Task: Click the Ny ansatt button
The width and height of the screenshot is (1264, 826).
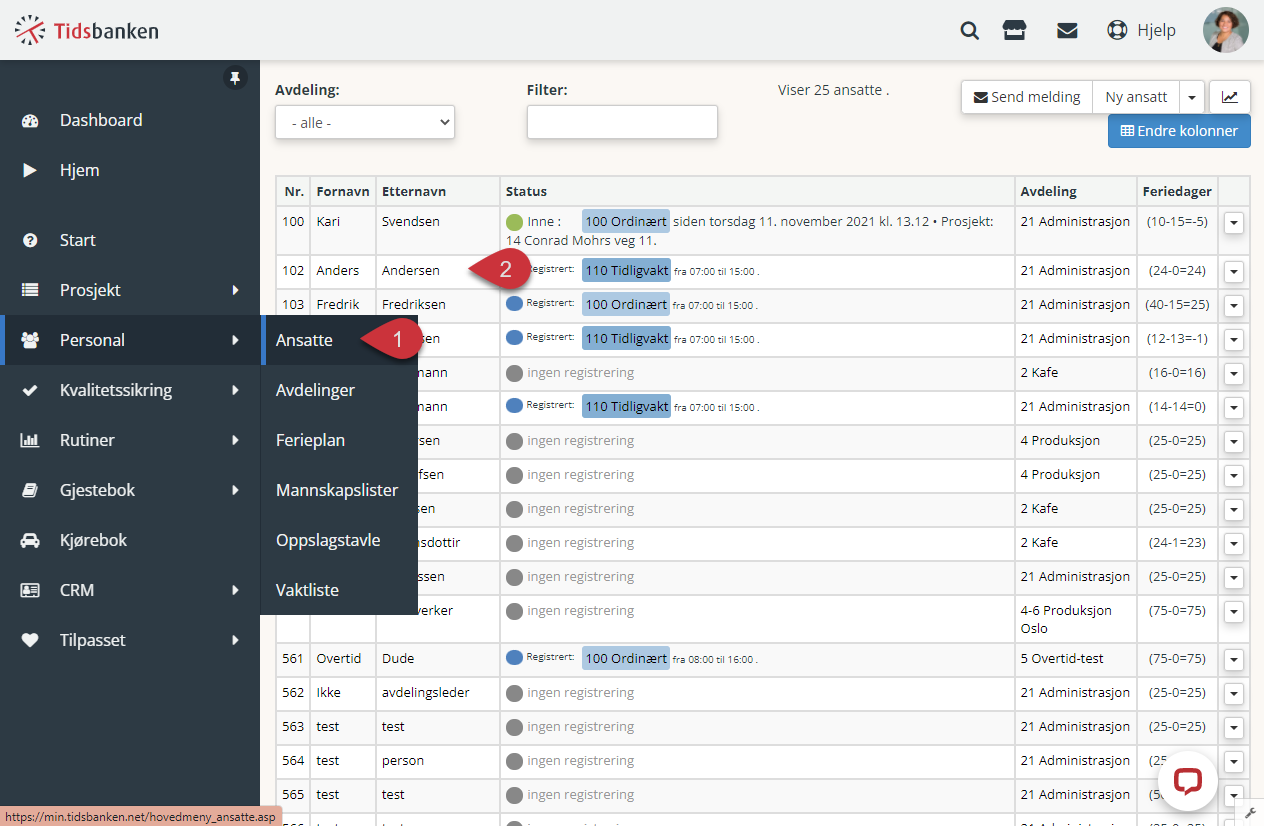Action: [1136, 97]
